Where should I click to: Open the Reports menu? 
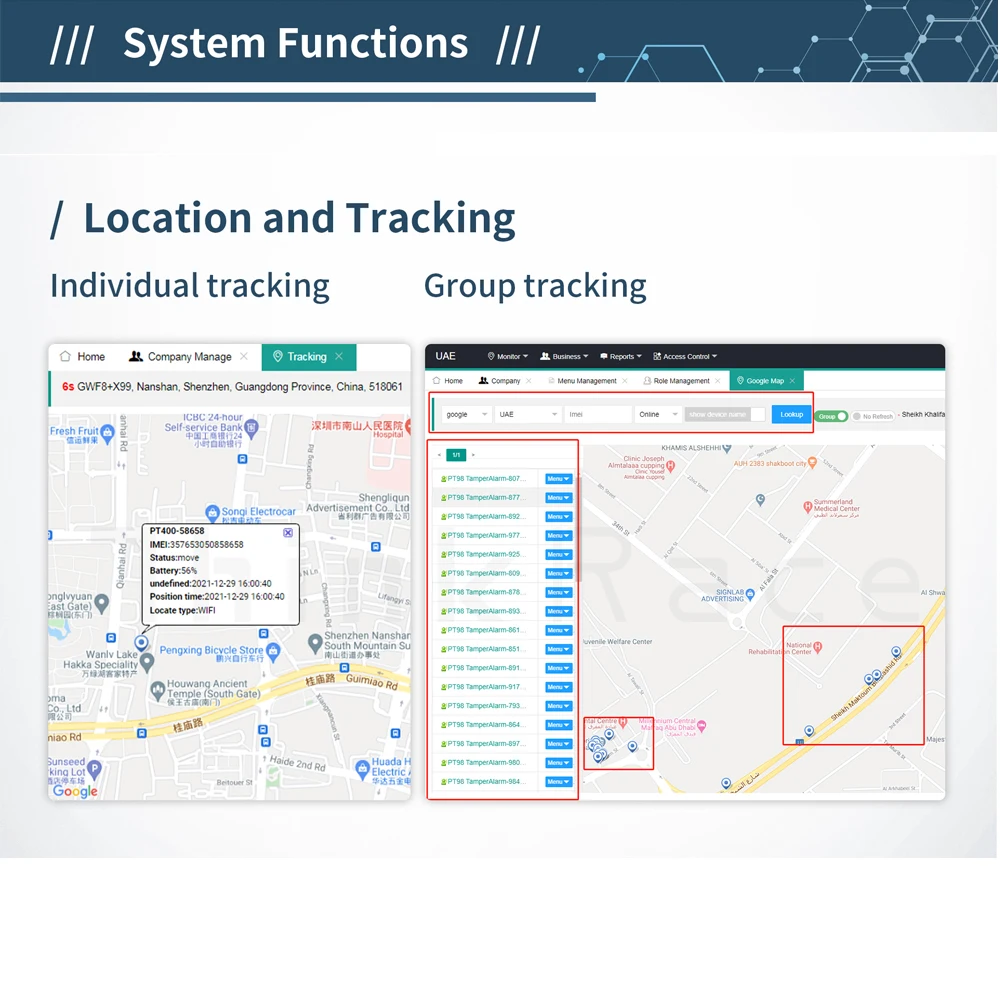click(x=621, y=357)
